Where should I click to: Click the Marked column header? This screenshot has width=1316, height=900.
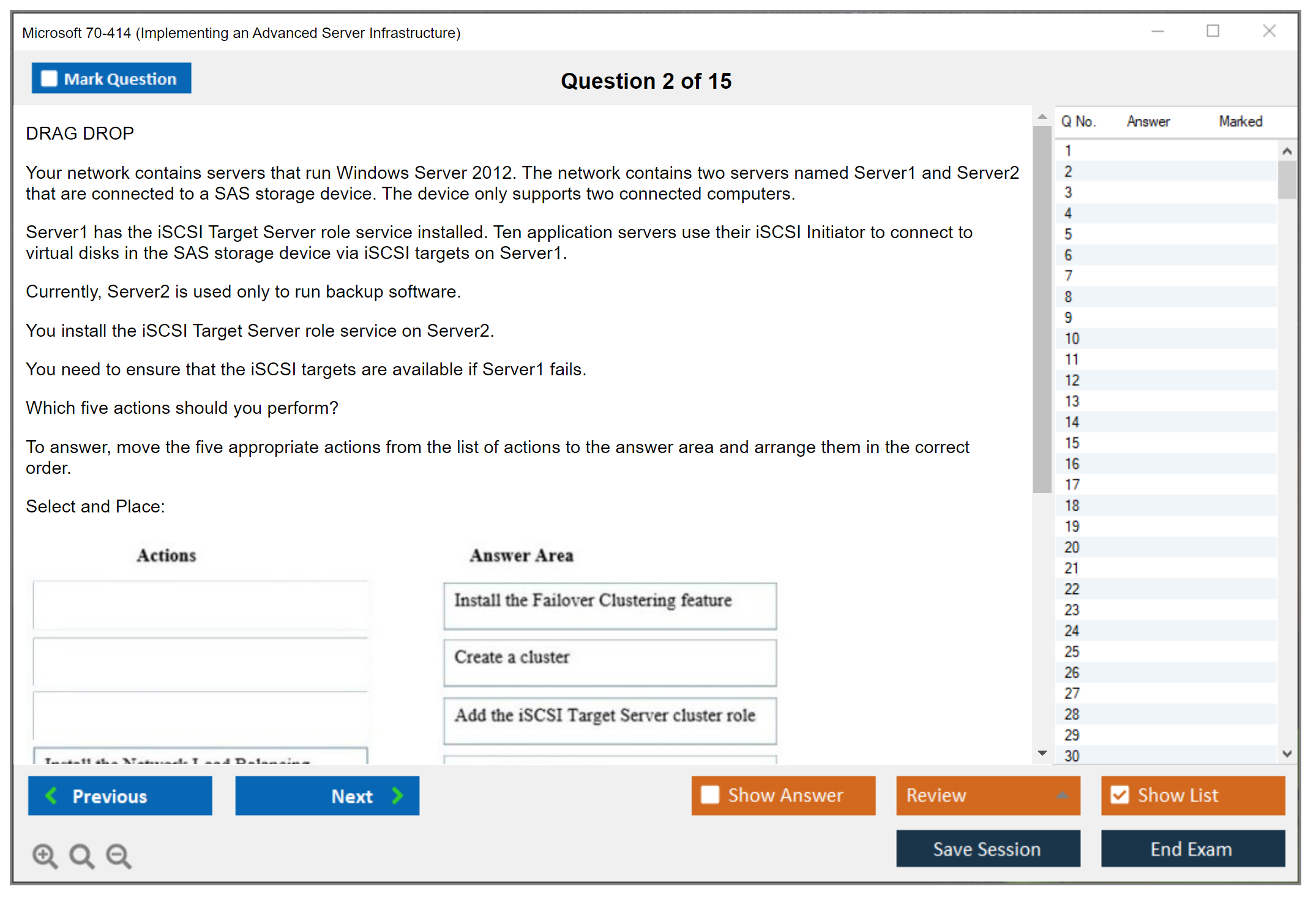(1240, 121)
